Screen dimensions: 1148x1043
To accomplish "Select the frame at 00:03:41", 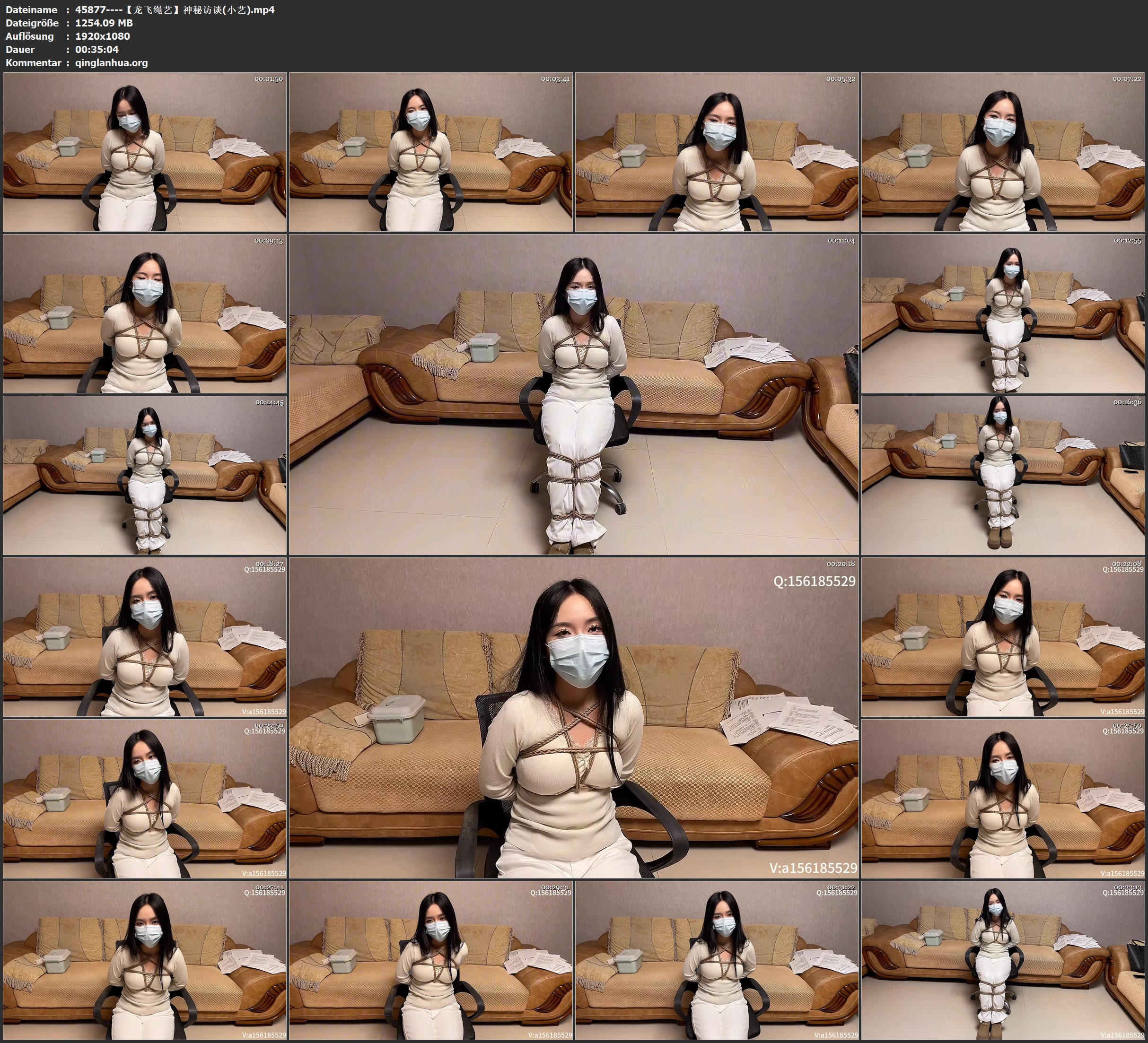I will click(x=431, y=152).
